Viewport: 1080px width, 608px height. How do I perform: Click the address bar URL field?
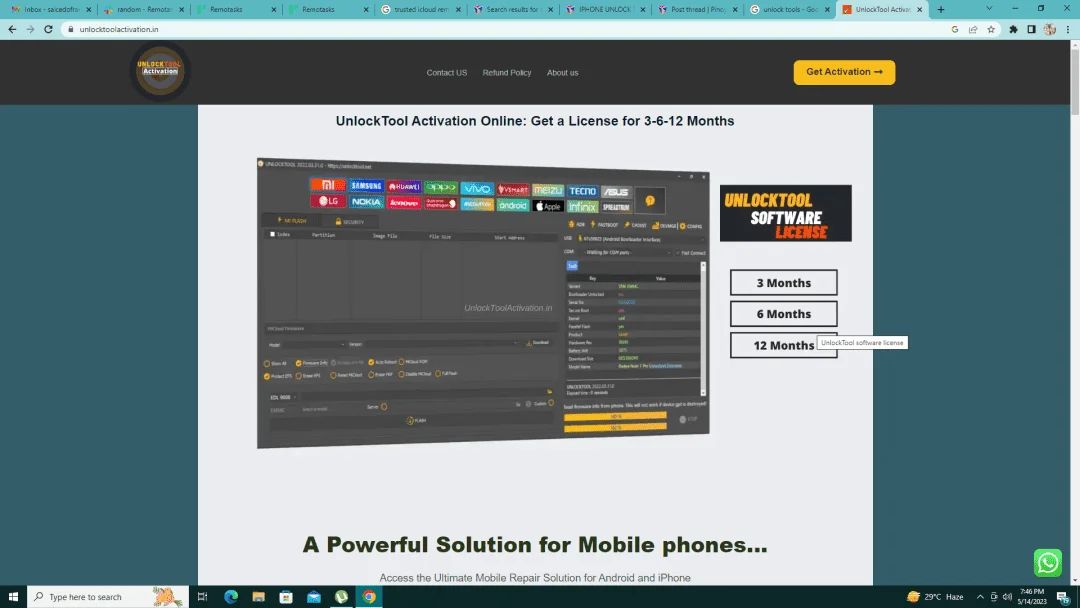[510, 30]
